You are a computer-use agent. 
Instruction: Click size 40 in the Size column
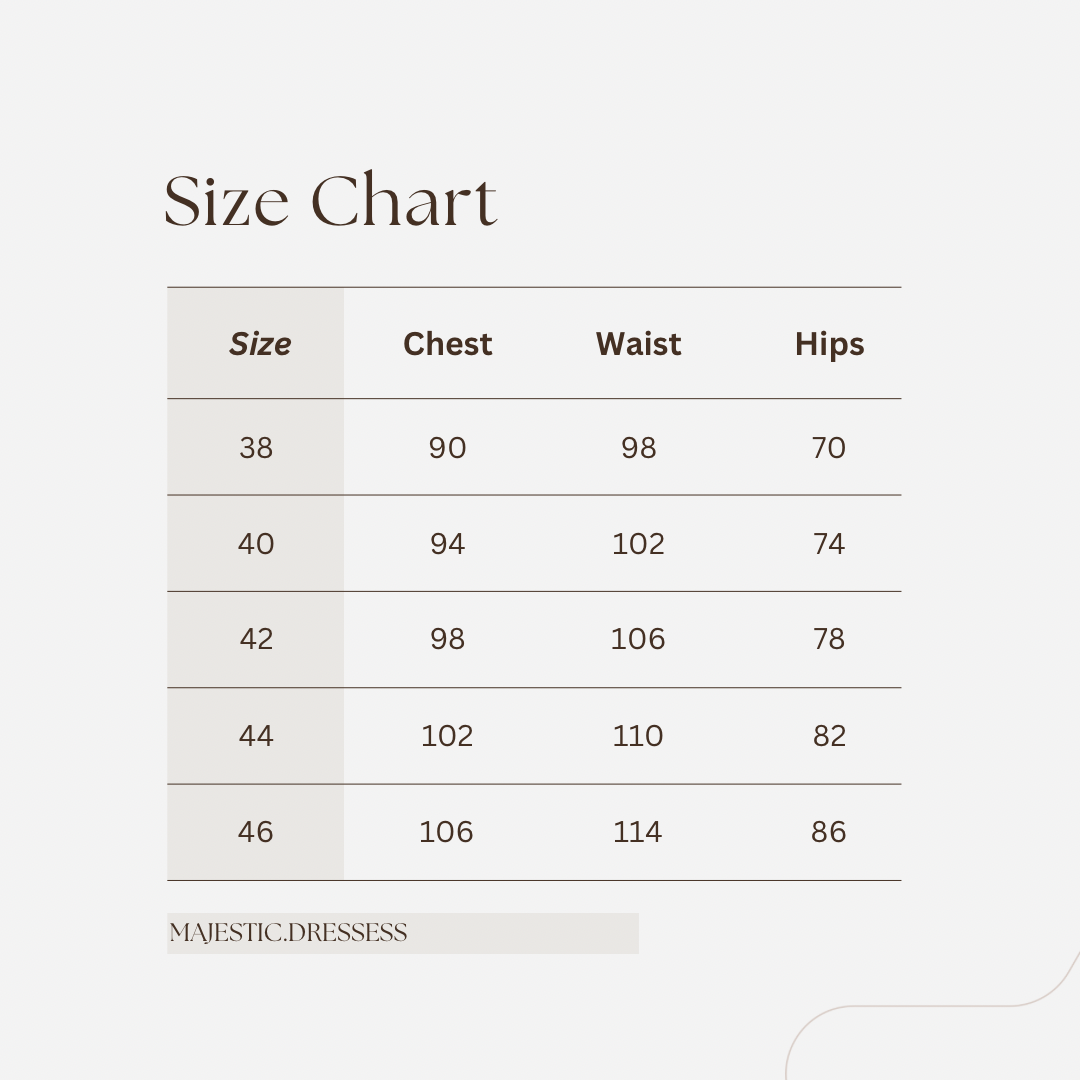(256, 544)
